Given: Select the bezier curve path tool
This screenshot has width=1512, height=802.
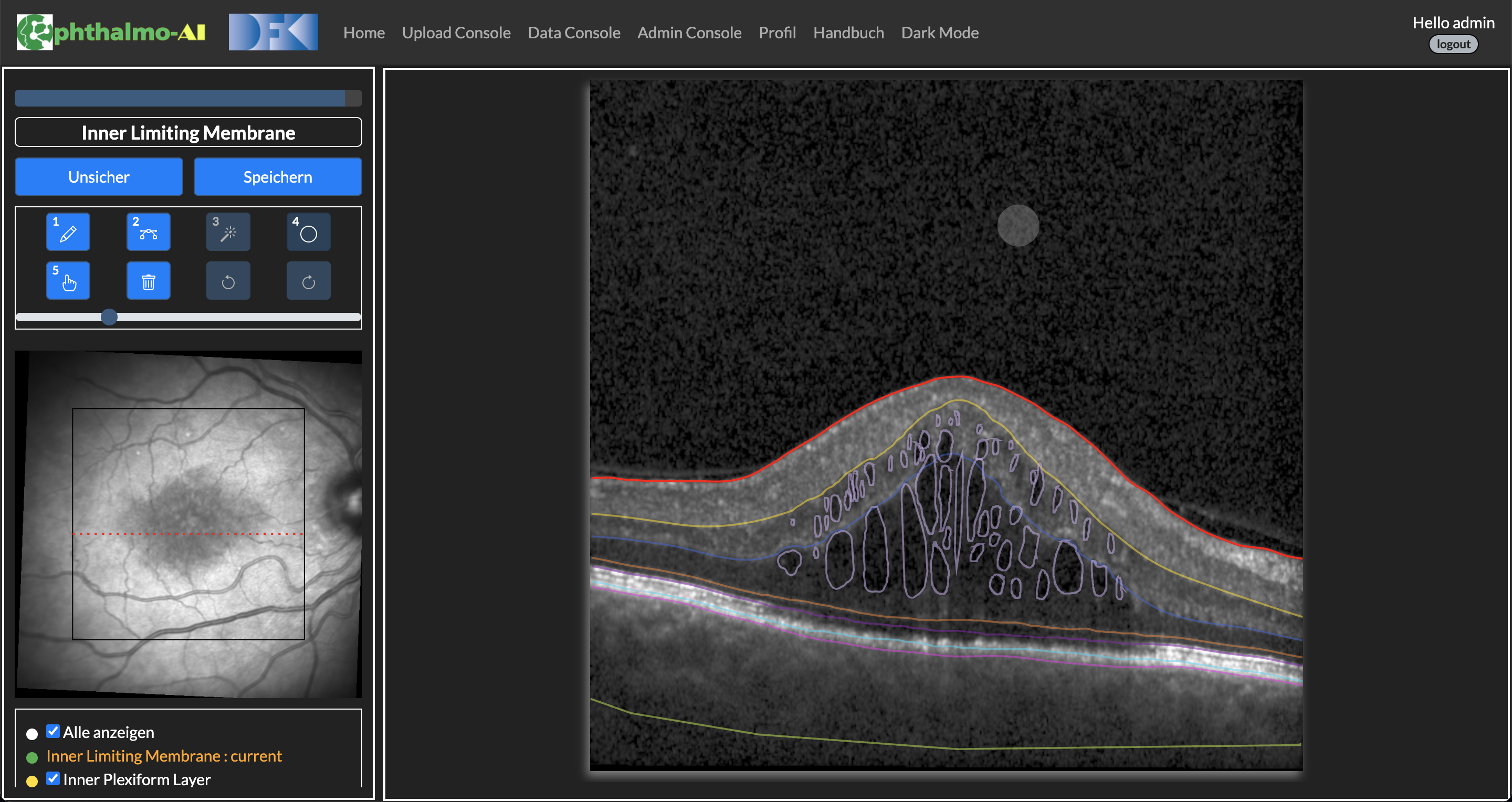Looking at the screenshot, I should click(149, 232).
